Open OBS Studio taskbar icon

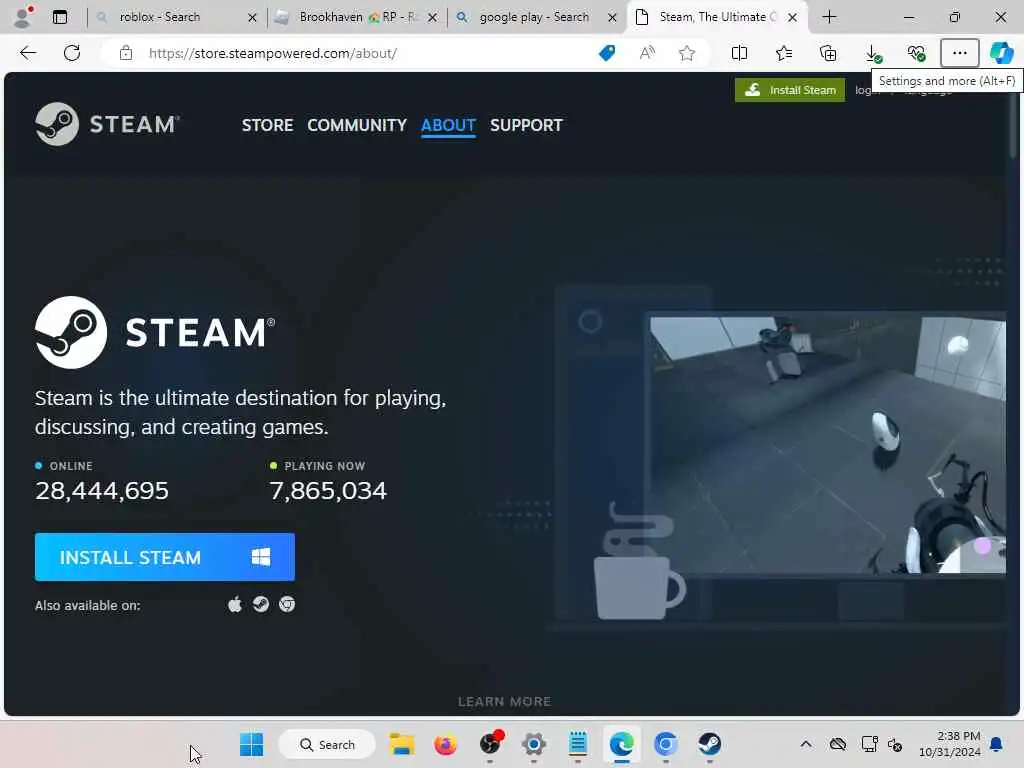click(x=490, y=744)
